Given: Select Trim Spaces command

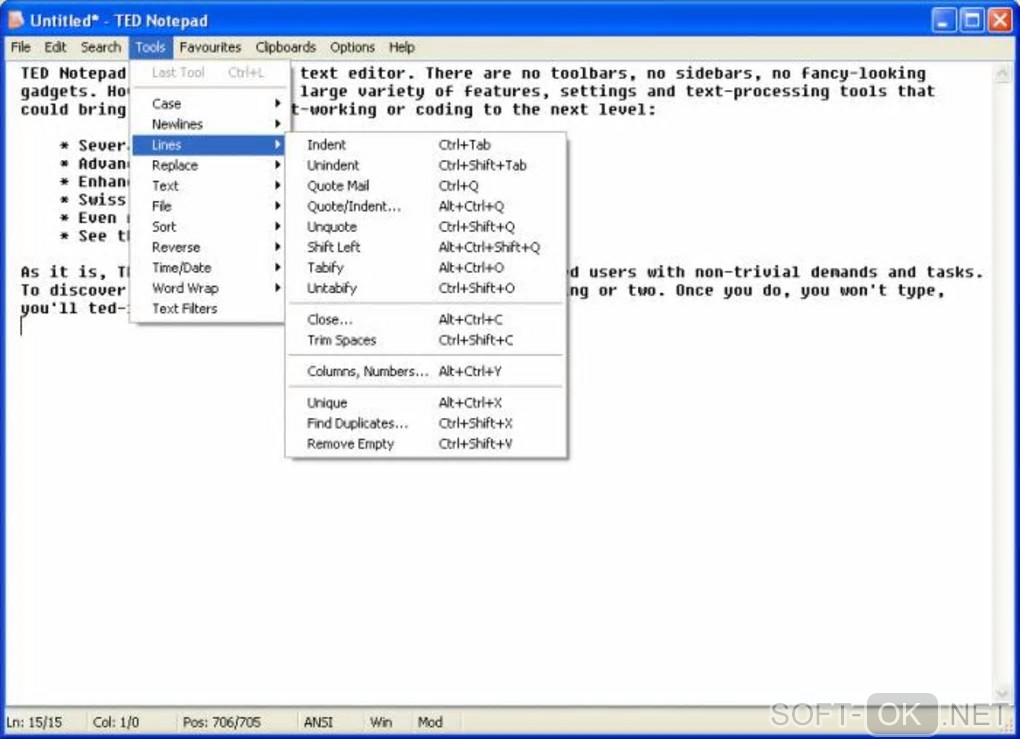Looking at the screenshot, I should tap(426, 340).
